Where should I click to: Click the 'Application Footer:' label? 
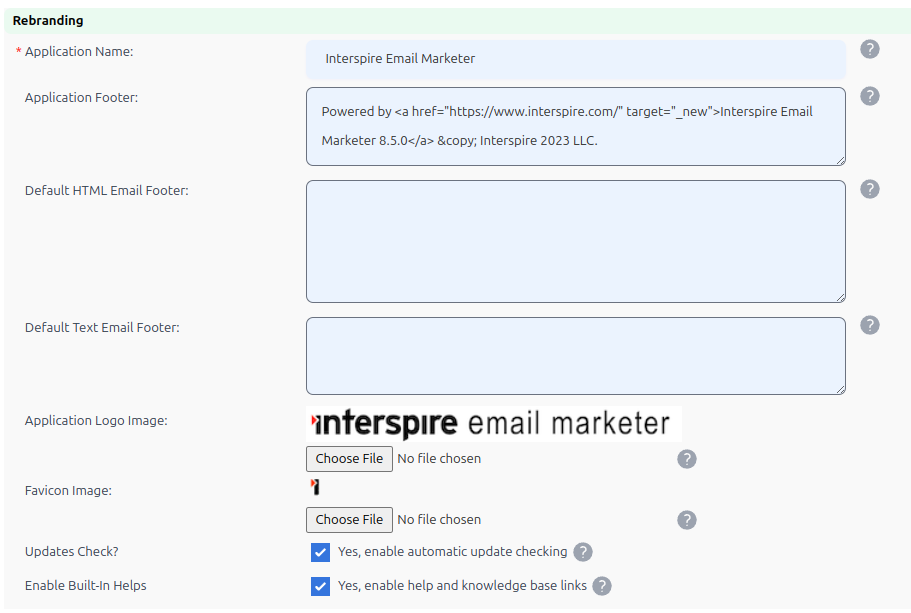pyautogui.click(x=81, y=98)
